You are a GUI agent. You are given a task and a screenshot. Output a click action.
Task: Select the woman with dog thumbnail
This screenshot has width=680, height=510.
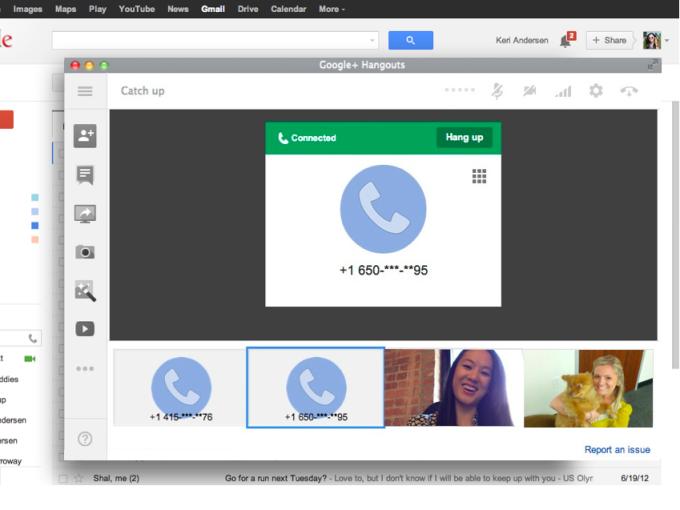point(588,389)
